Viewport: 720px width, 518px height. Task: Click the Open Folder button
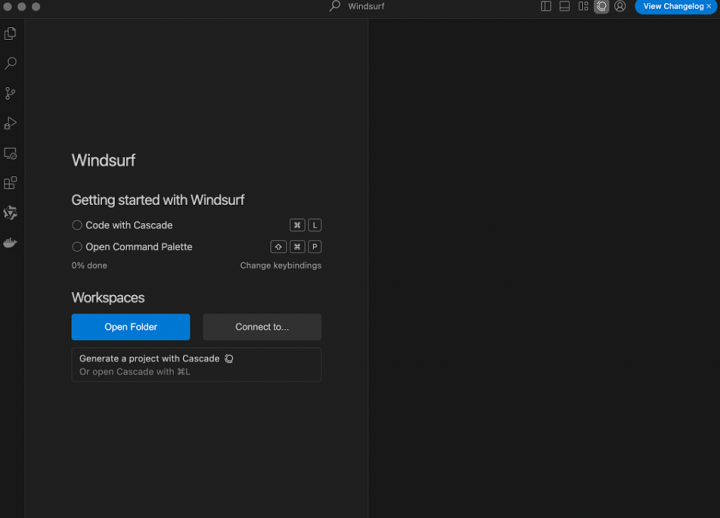point(130,327)
